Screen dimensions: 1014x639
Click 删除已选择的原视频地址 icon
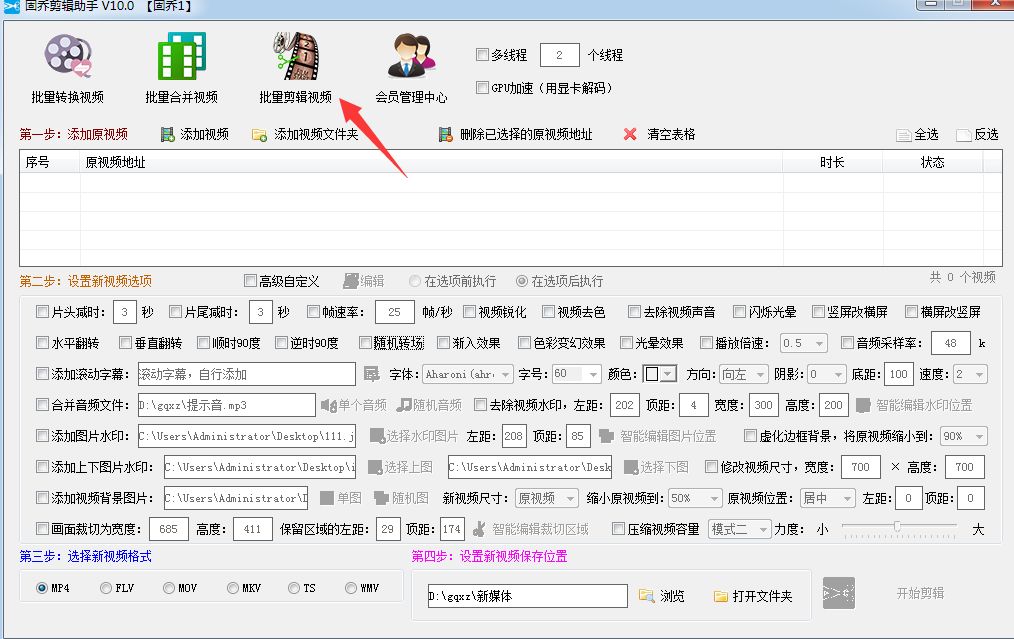tap(446, 134)
